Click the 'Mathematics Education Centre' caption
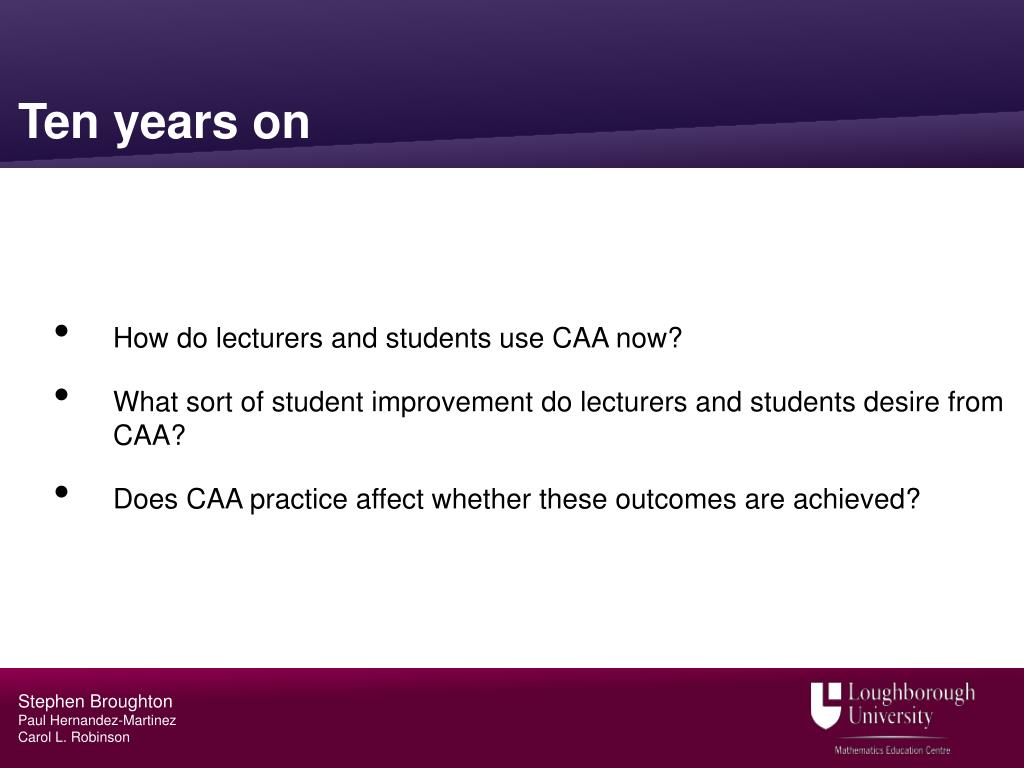 (892, 750)
